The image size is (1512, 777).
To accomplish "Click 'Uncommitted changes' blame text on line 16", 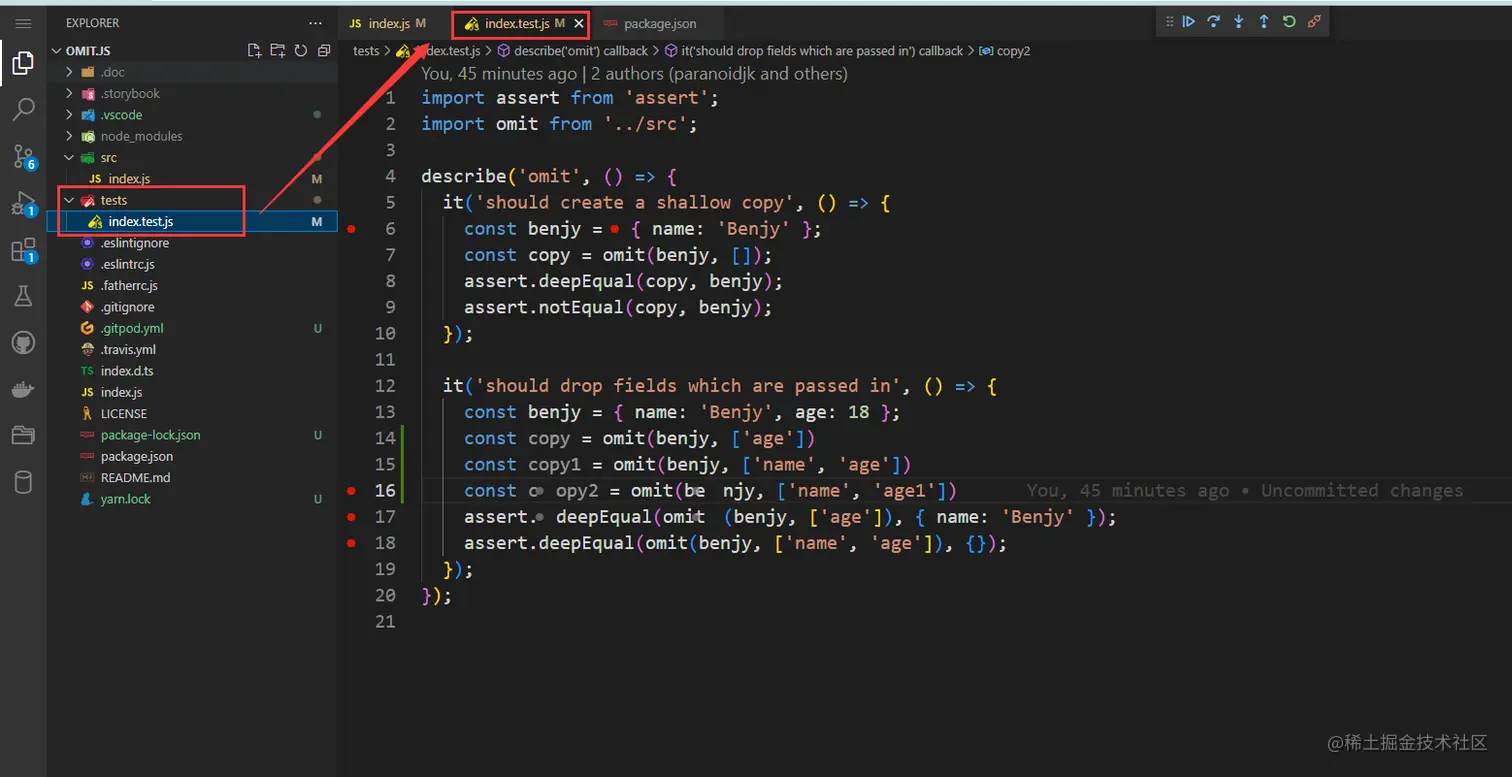I will coord(1362,491).
